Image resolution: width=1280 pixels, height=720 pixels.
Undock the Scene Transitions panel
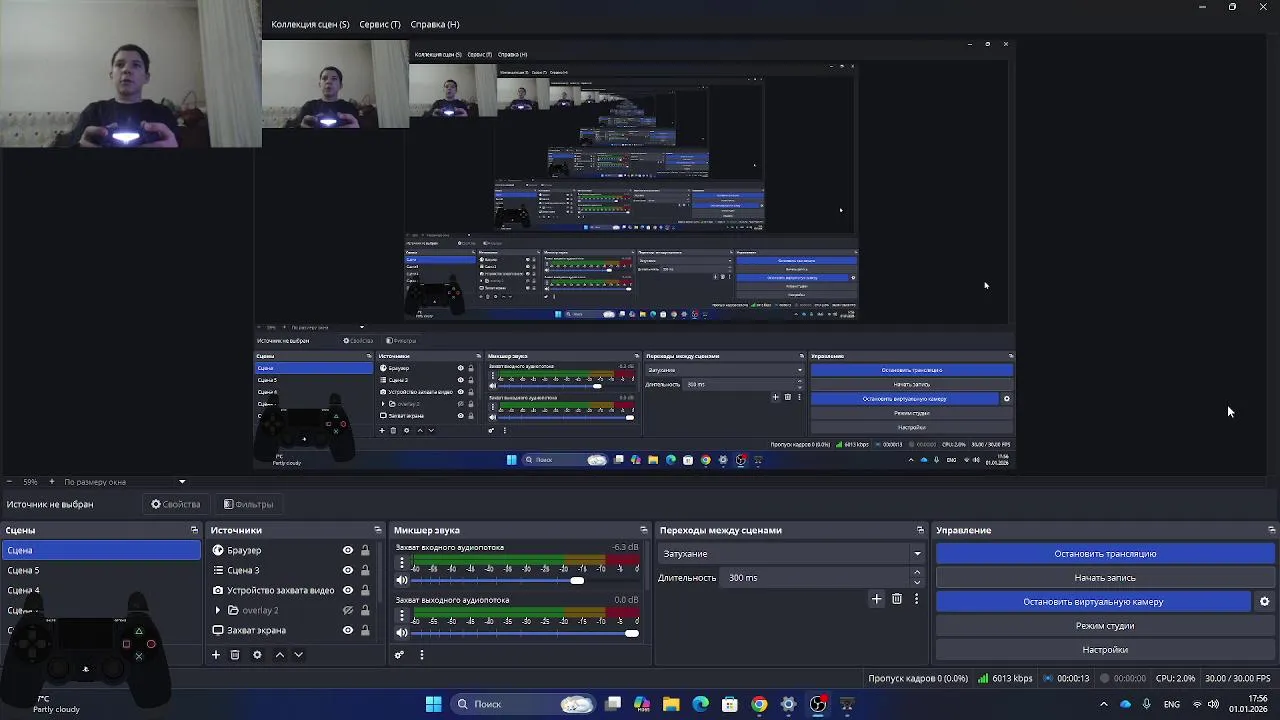coord(920,530)
